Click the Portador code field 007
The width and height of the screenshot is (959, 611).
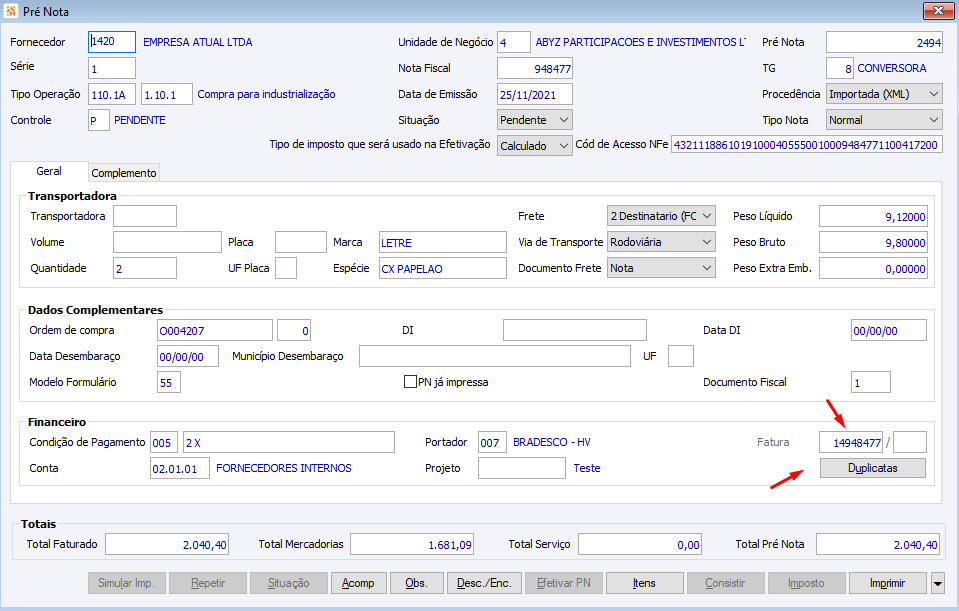coord(492,442)
